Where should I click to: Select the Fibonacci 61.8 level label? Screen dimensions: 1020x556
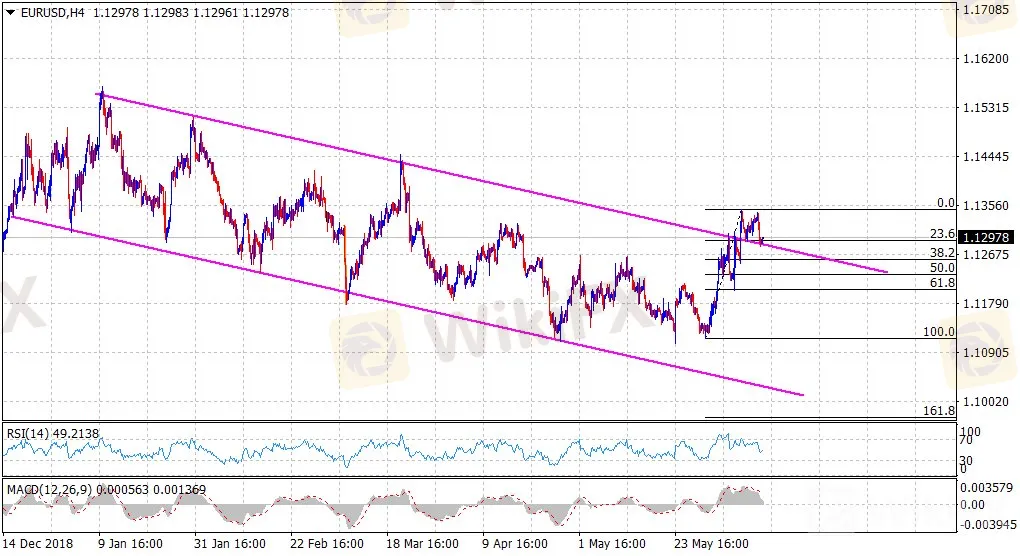click(x=943, y=283)
